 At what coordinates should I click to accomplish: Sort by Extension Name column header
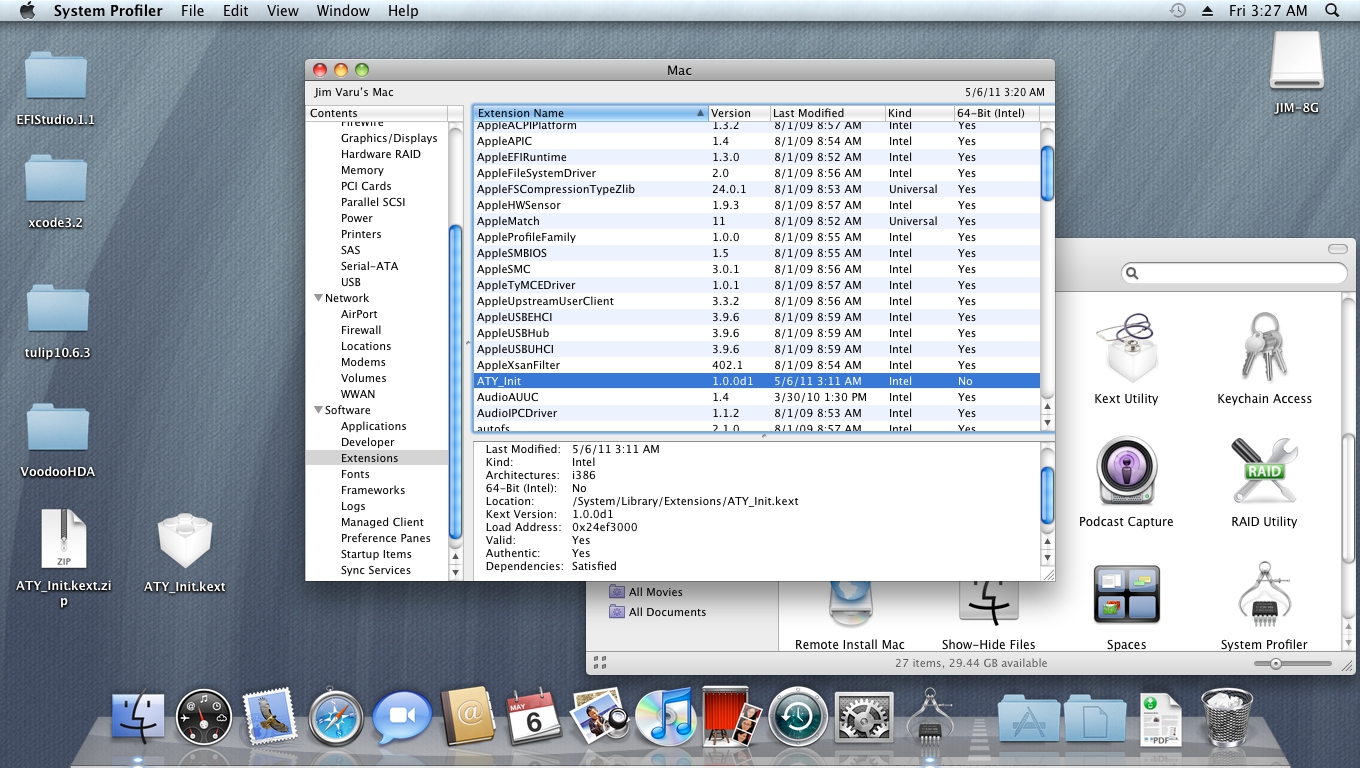(590, 113)
